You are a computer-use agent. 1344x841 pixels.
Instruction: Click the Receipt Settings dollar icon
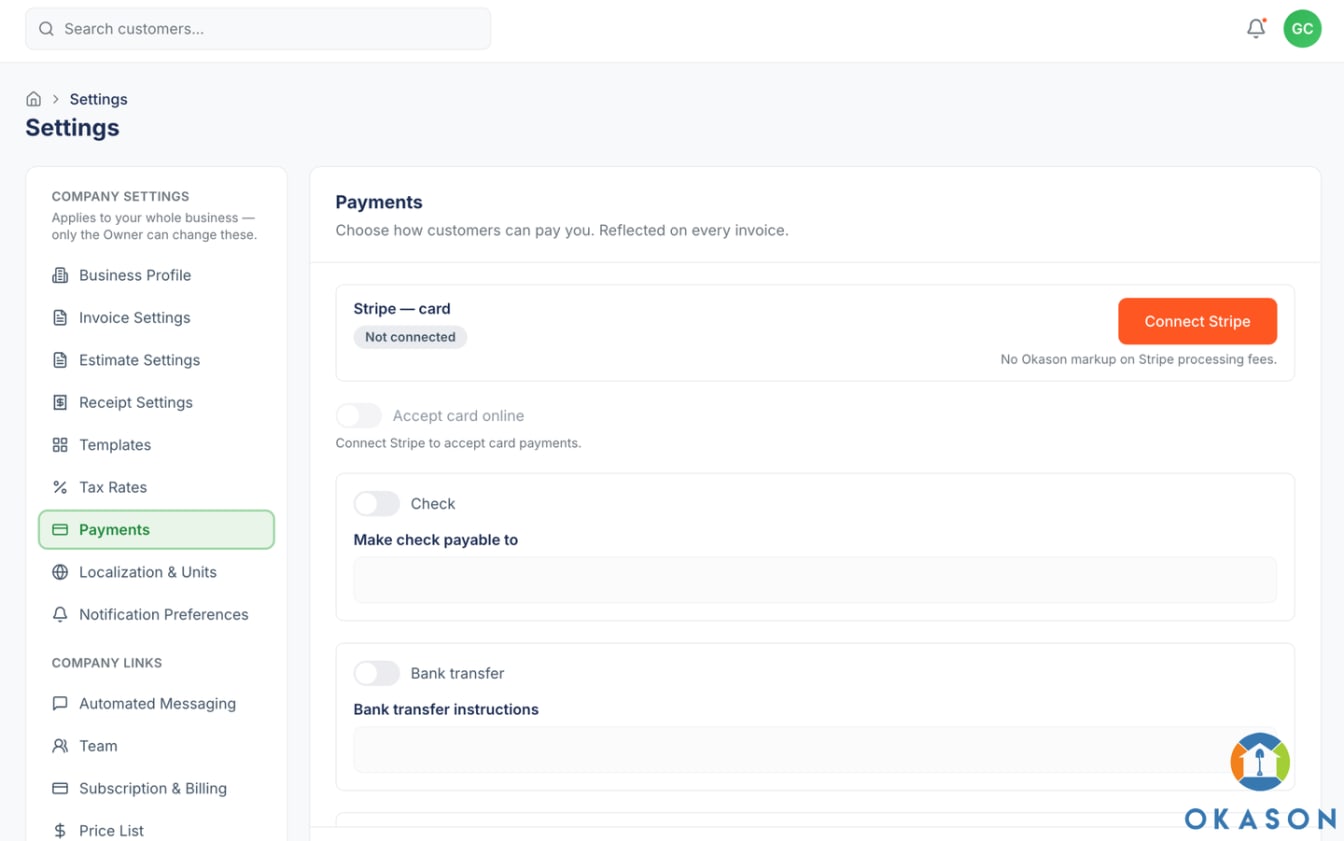click(60, 402)
